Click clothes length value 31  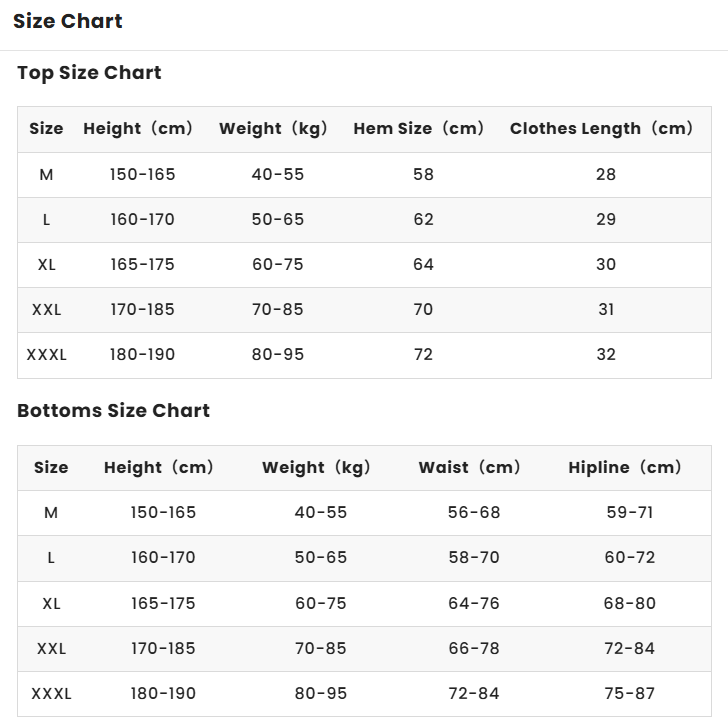pyautogui.click(x=606, y=309)
